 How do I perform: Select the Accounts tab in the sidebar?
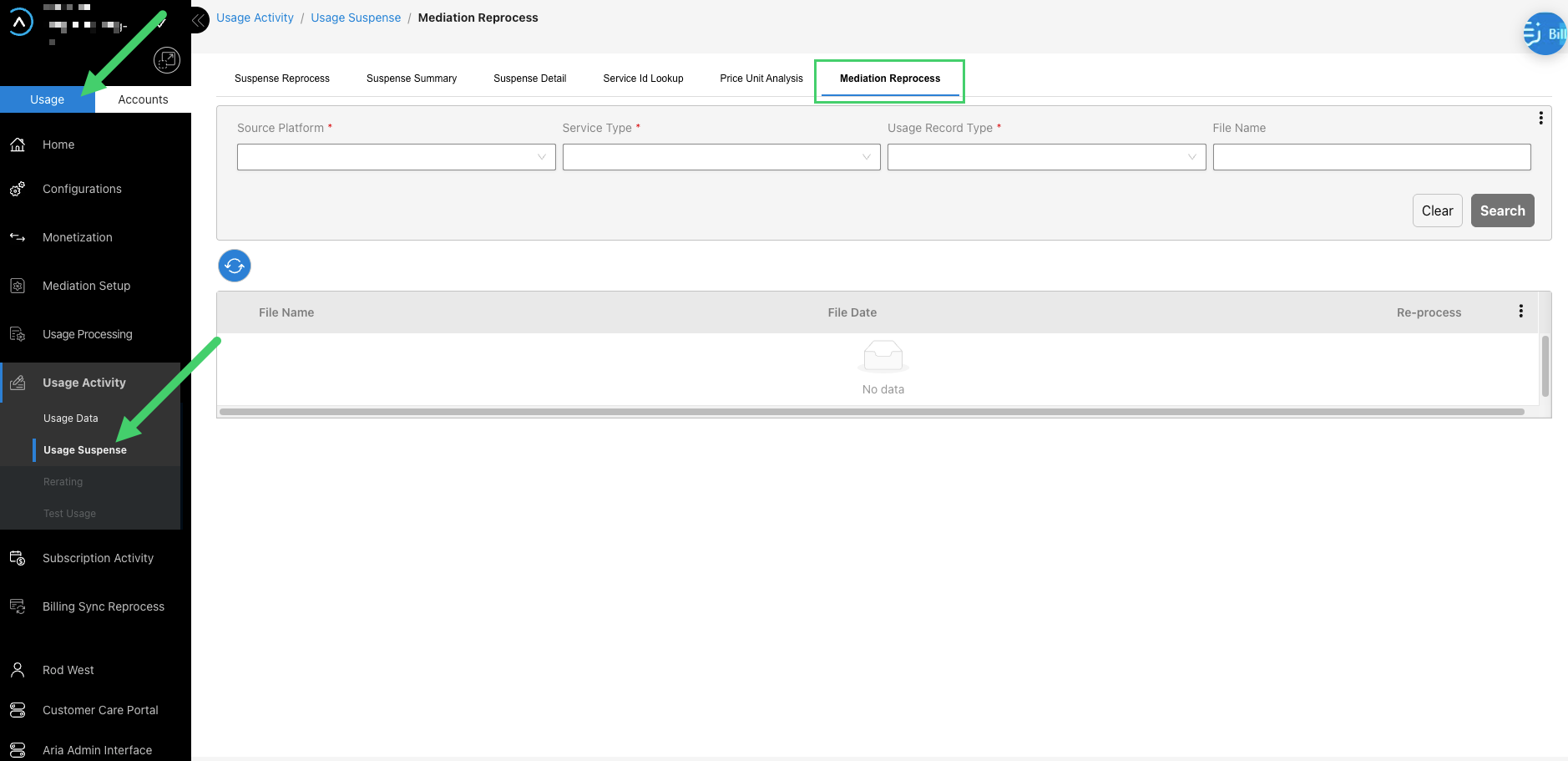click(x=143, y=99)
